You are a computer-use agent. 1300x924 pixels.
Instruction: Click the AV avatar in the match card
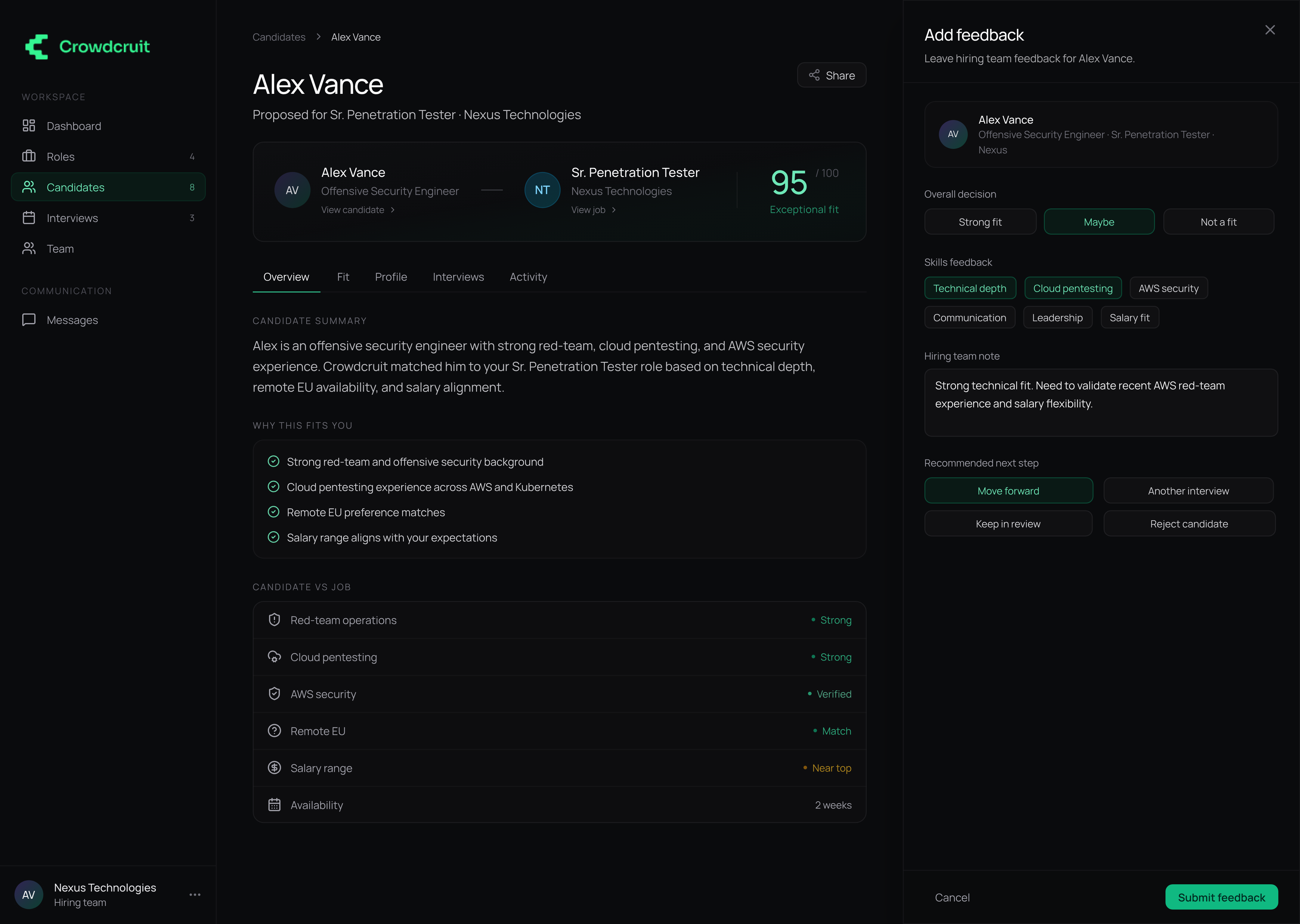292,190
